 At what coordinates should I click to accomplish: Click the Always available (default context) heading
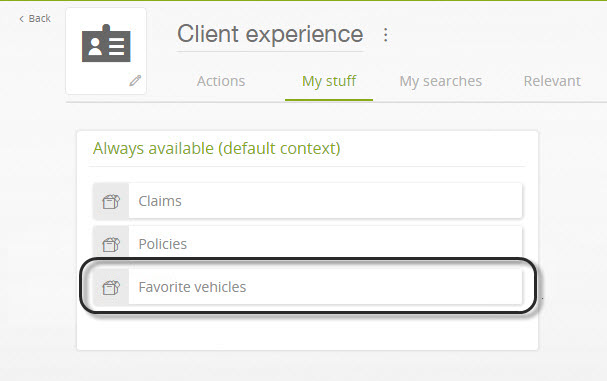[217, 149]
